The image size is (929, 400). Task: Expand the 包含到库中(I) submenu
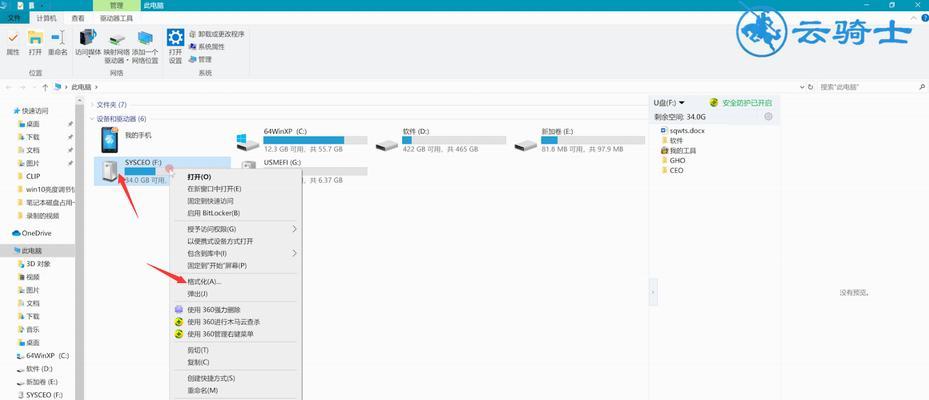point(236,253)
